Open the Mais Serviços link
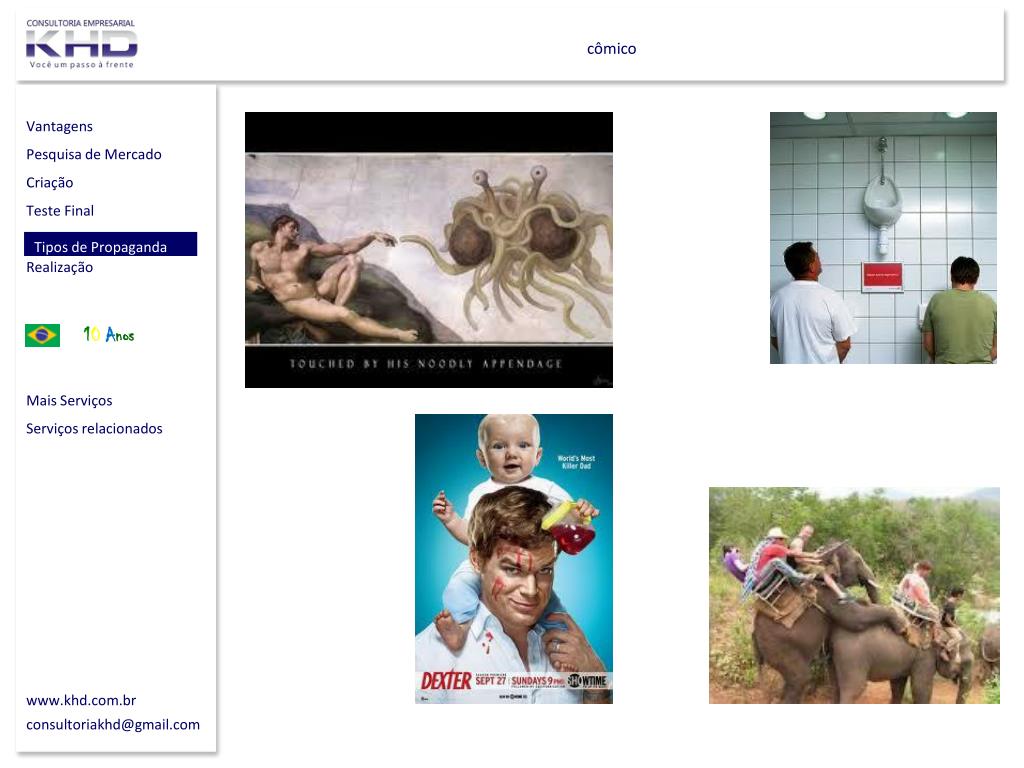Screen dimensions: 1024x768 point(69,400)
